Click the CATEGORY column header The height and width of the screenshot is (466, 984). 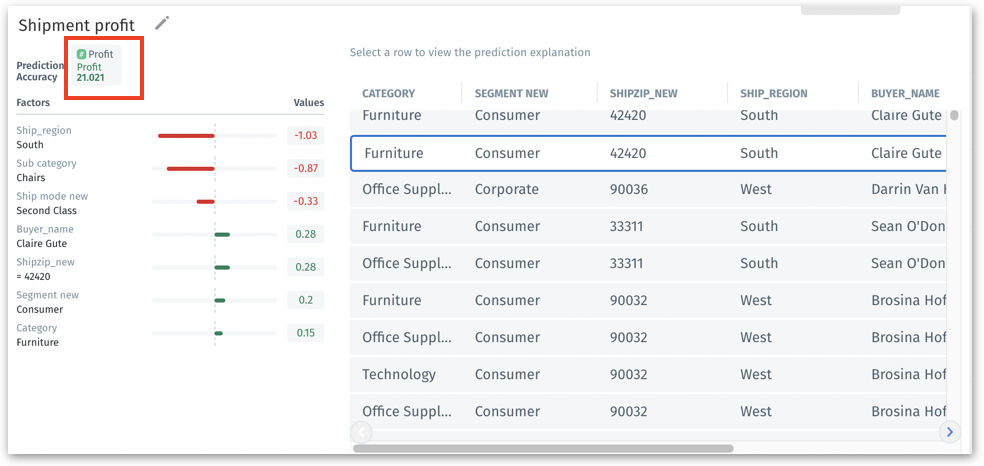388,94
